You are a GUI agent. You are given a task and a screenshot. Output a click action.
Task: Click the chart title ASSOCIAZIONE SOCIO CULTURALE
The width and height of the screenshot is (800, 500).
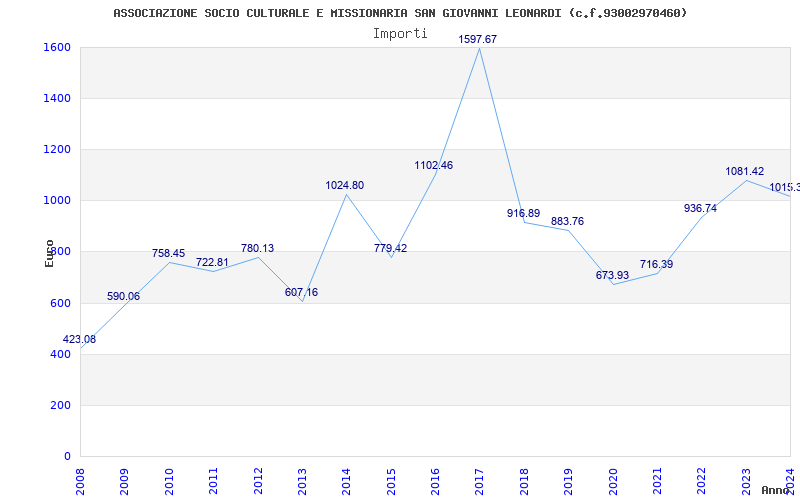point(400,13)
